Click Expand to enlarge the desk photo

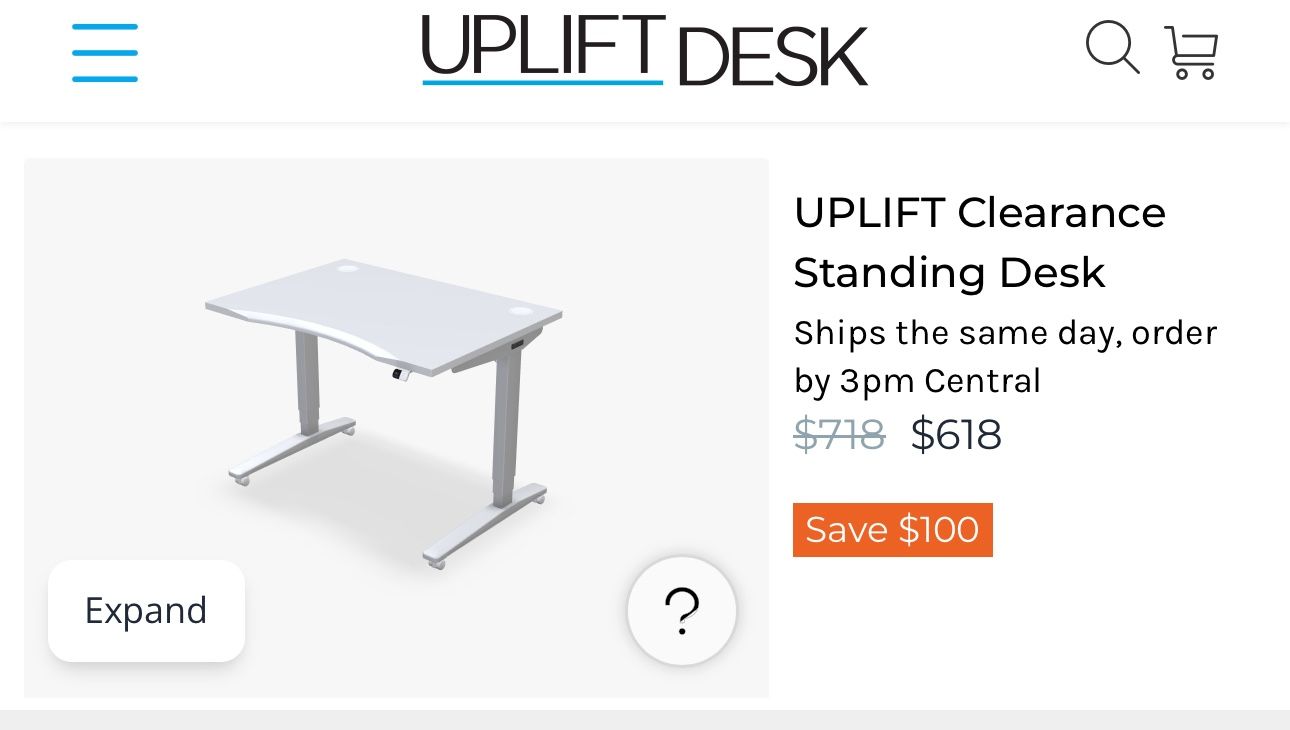coord(146,610)
